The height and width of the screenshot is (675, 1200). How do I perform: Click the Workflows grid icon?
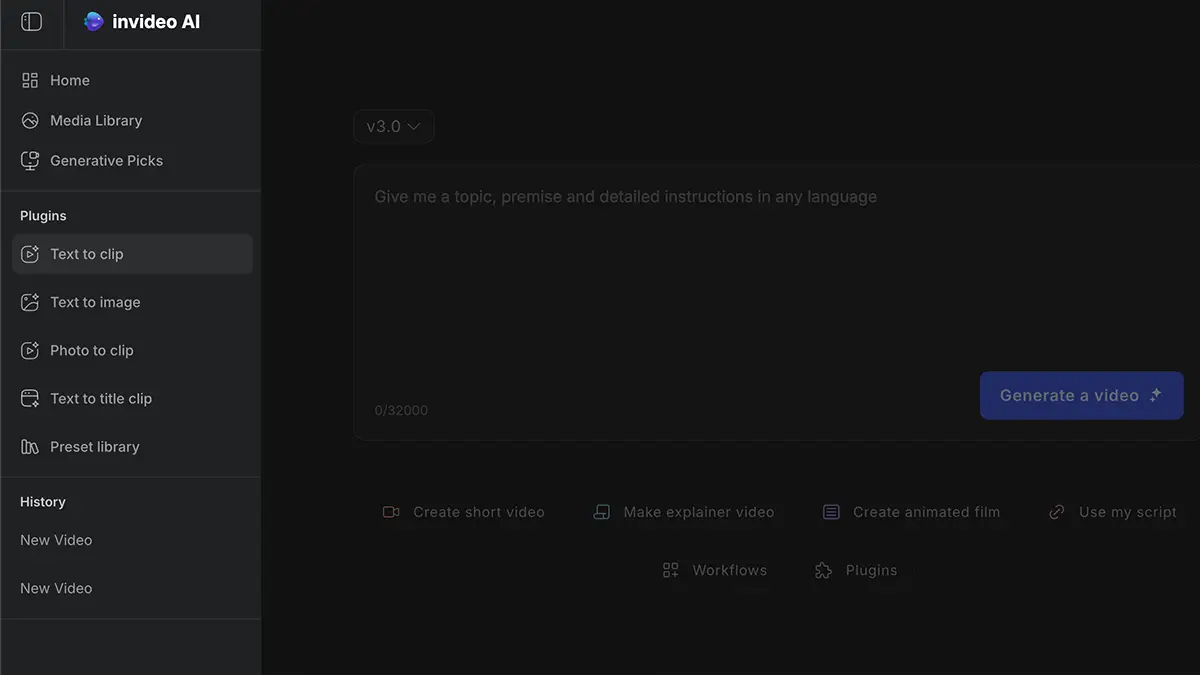coord(671,570)
